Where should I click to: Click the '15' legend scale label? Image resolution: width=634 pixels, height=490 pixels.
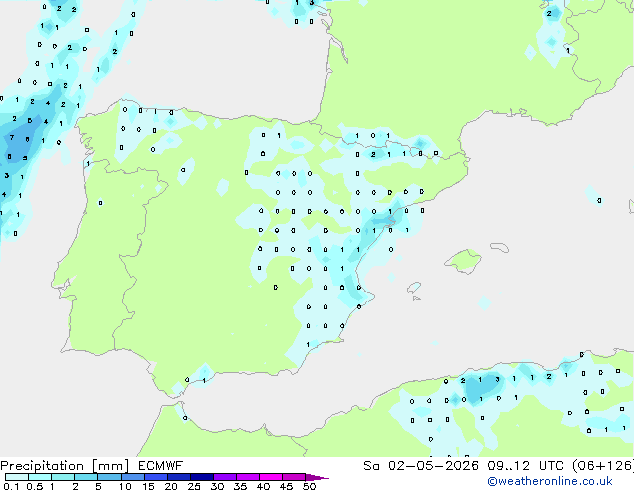point(148,486)
